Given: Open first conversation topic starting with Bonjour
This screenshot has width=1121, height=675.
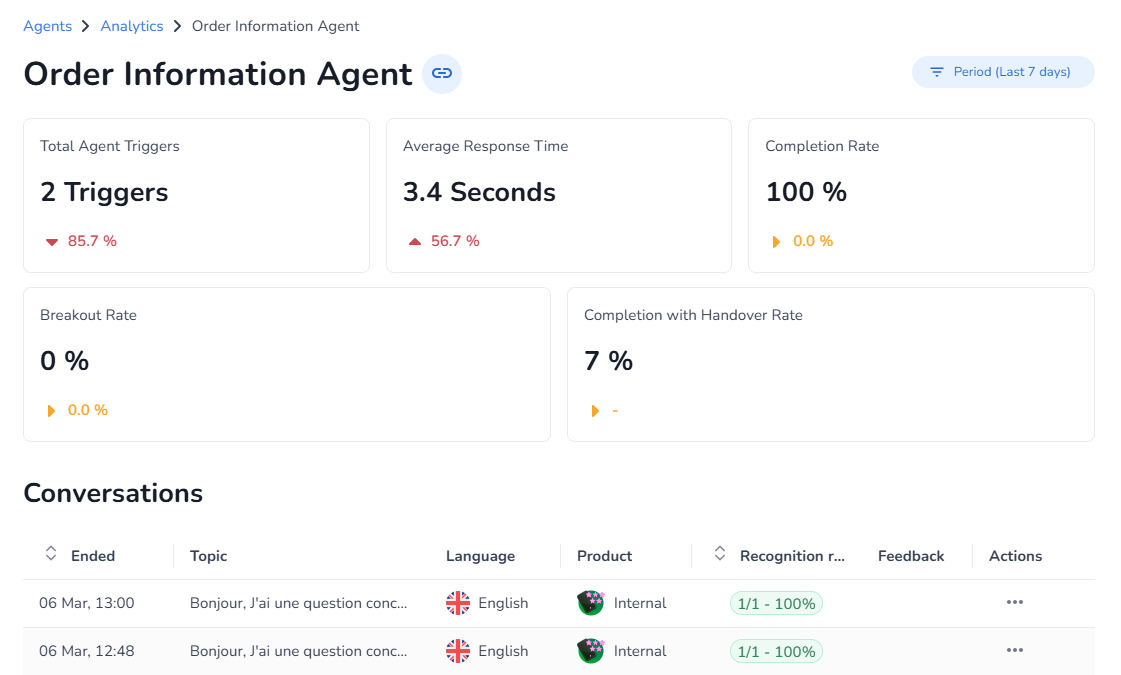Looking at the screenshot, I should click(x=299, y=603).
